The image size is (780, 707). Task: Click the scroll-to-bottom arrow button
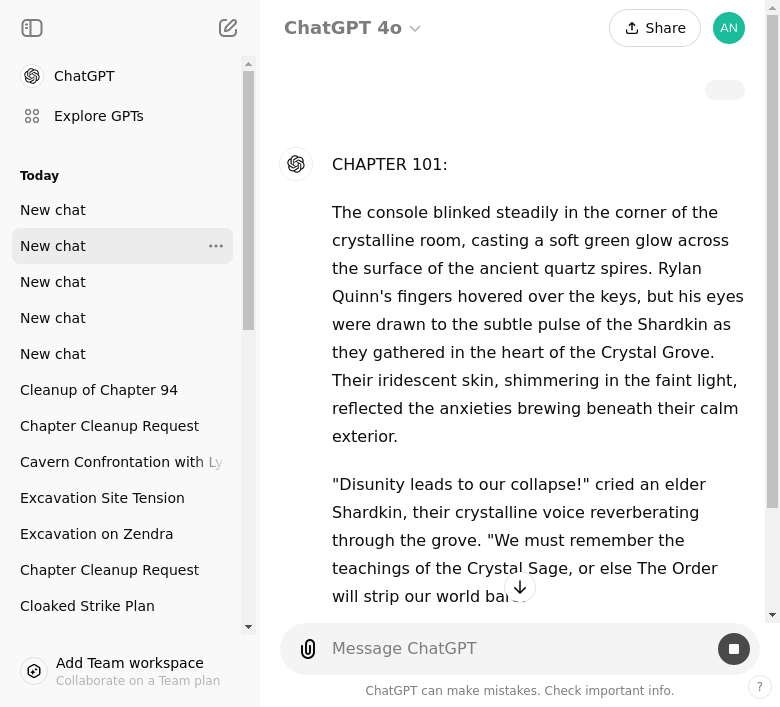tap(520, 587)
